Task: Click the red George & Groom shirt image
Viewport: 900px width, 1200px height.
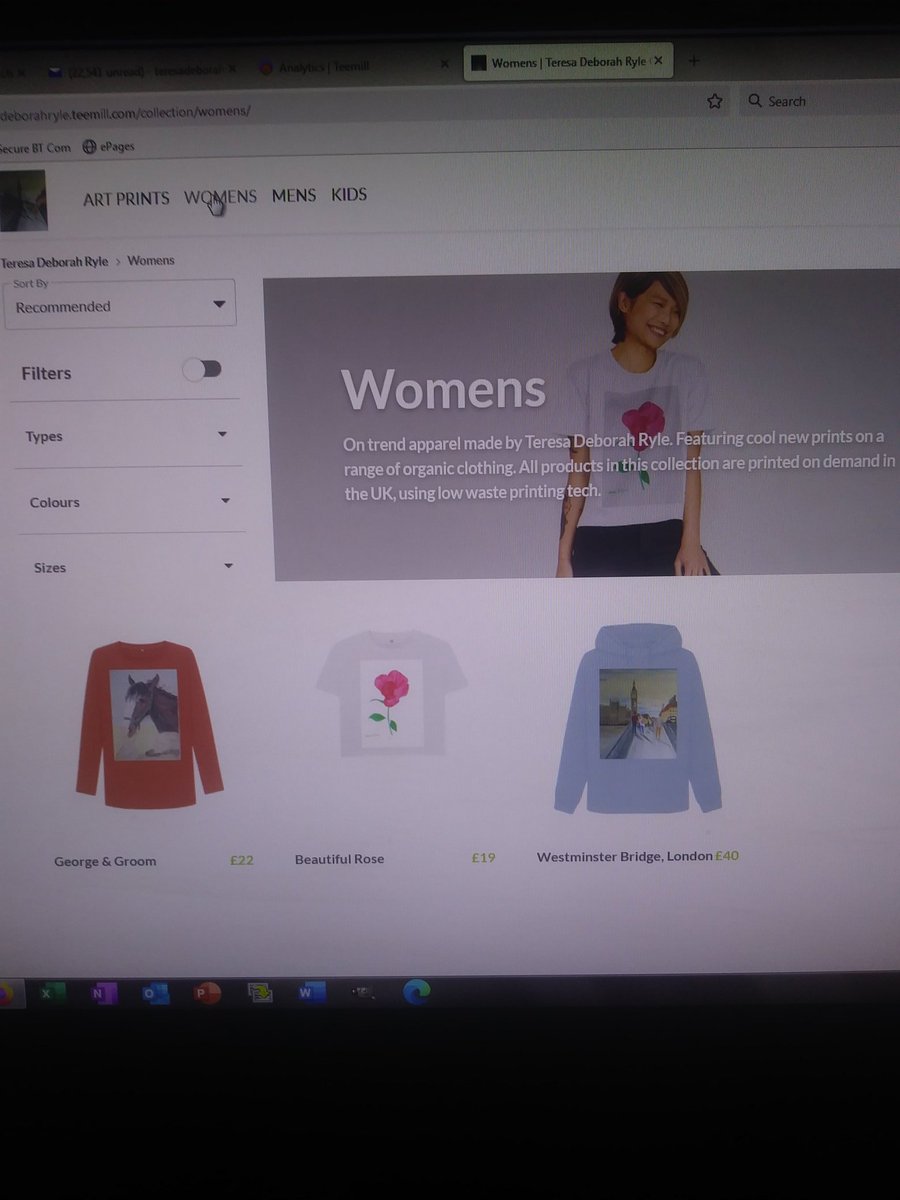Action: coord(150,725)
